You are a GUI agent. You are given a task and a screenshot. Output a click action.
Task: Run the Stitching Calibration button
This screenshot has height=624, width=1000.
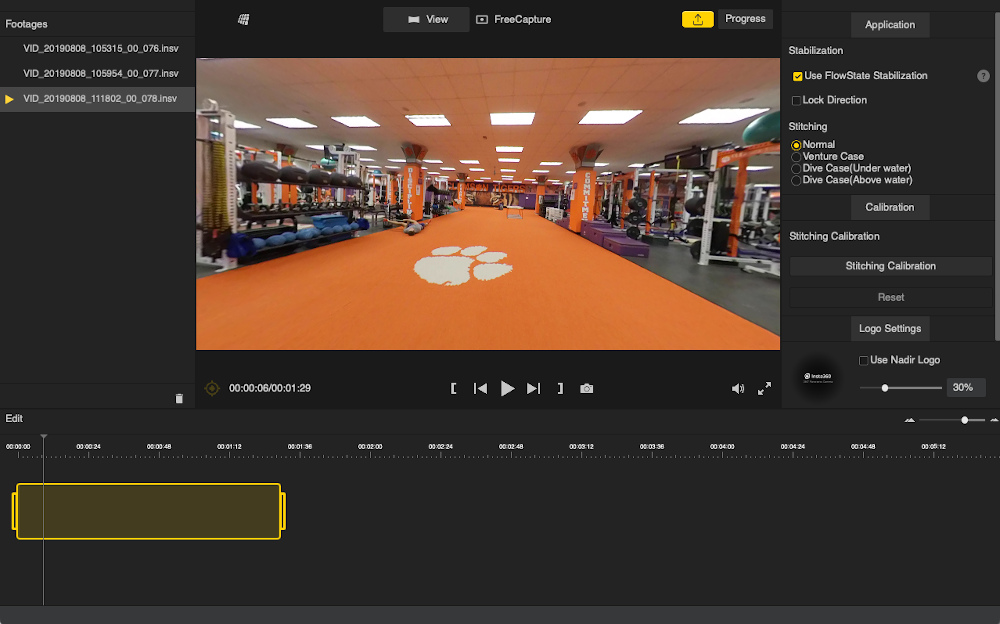890,266
